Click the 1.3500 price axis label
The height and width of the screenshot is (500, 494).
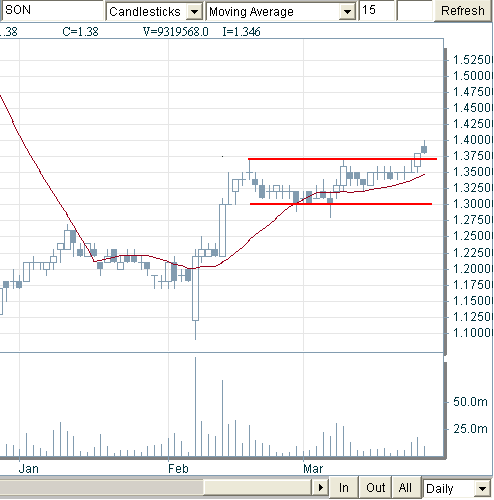[473, 172]
